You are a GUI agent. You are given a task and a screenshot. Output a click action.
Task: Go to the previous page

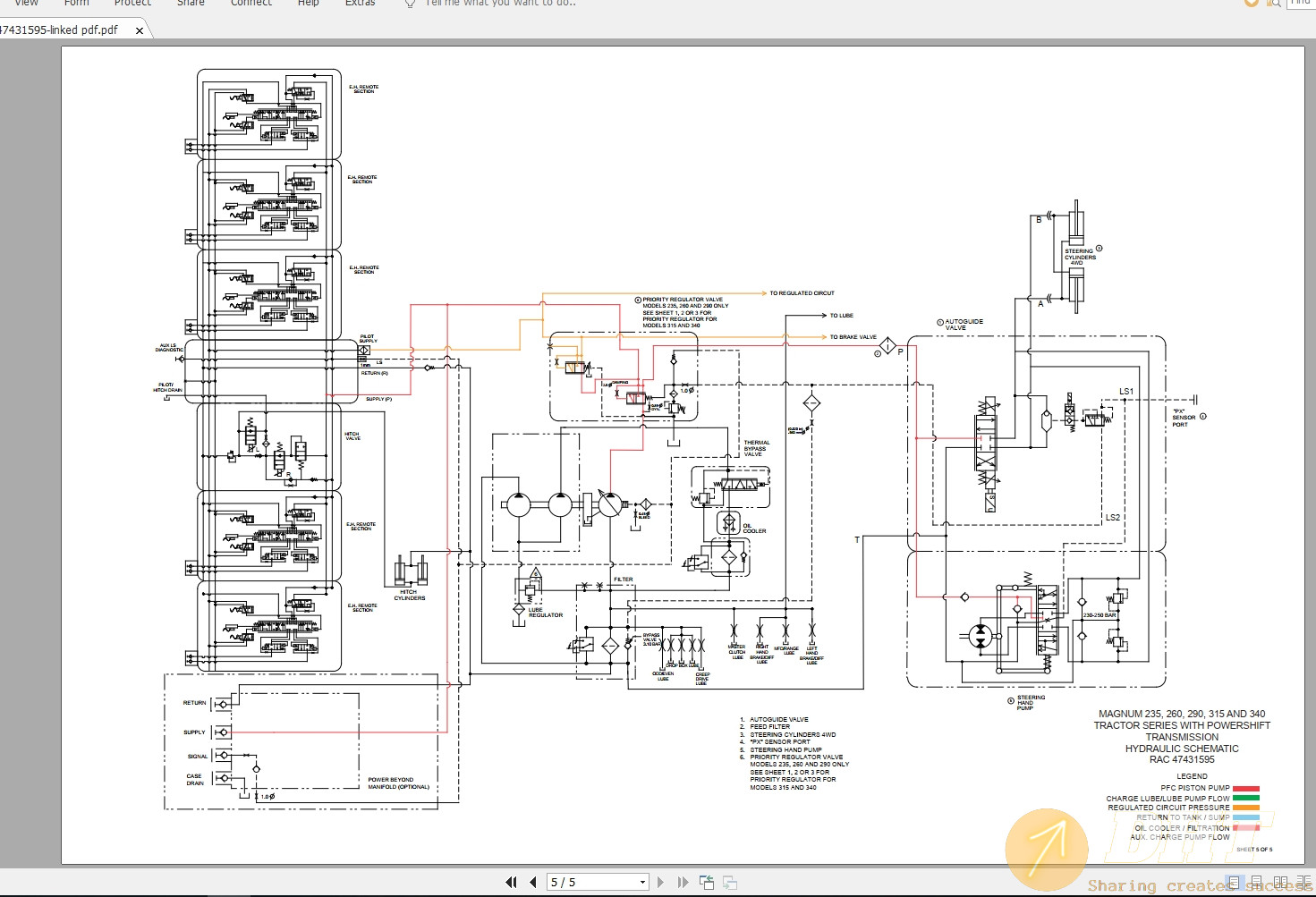point(531,882)
